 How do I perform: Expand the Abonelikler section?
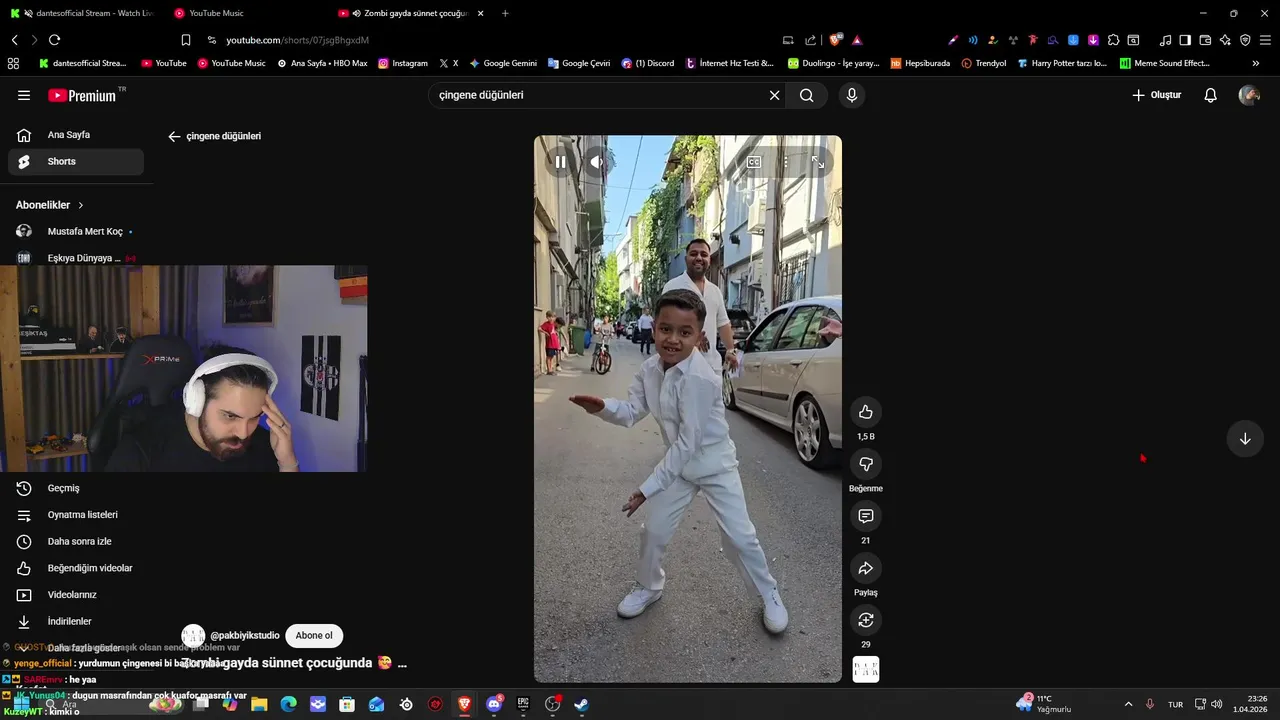click(x=50, y=205)
